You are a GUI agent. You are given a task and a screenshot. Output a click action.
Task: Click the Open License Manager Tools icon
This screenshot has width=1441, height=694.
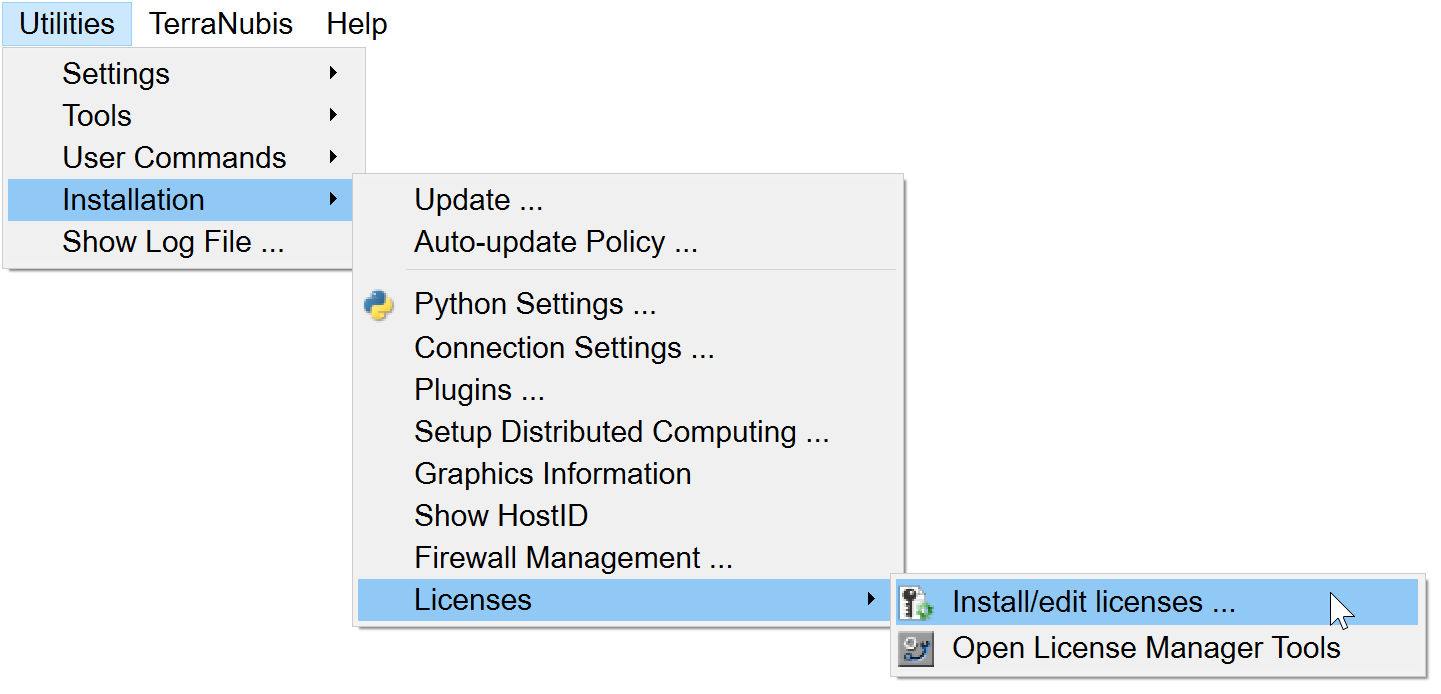pyautogui.click(x=915, y=649)
